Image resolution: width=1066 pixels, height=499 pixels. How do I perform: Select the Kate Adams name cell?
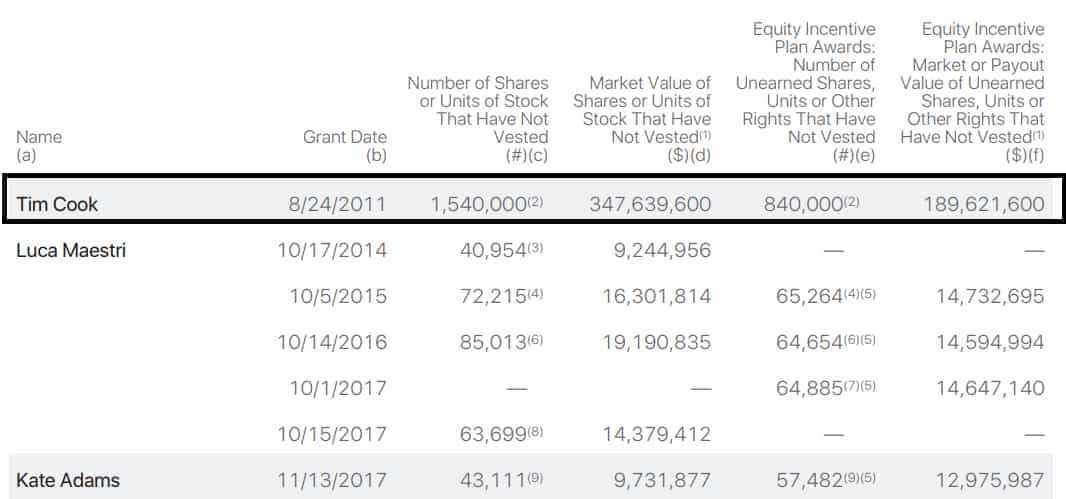click(x=68, y=480)
